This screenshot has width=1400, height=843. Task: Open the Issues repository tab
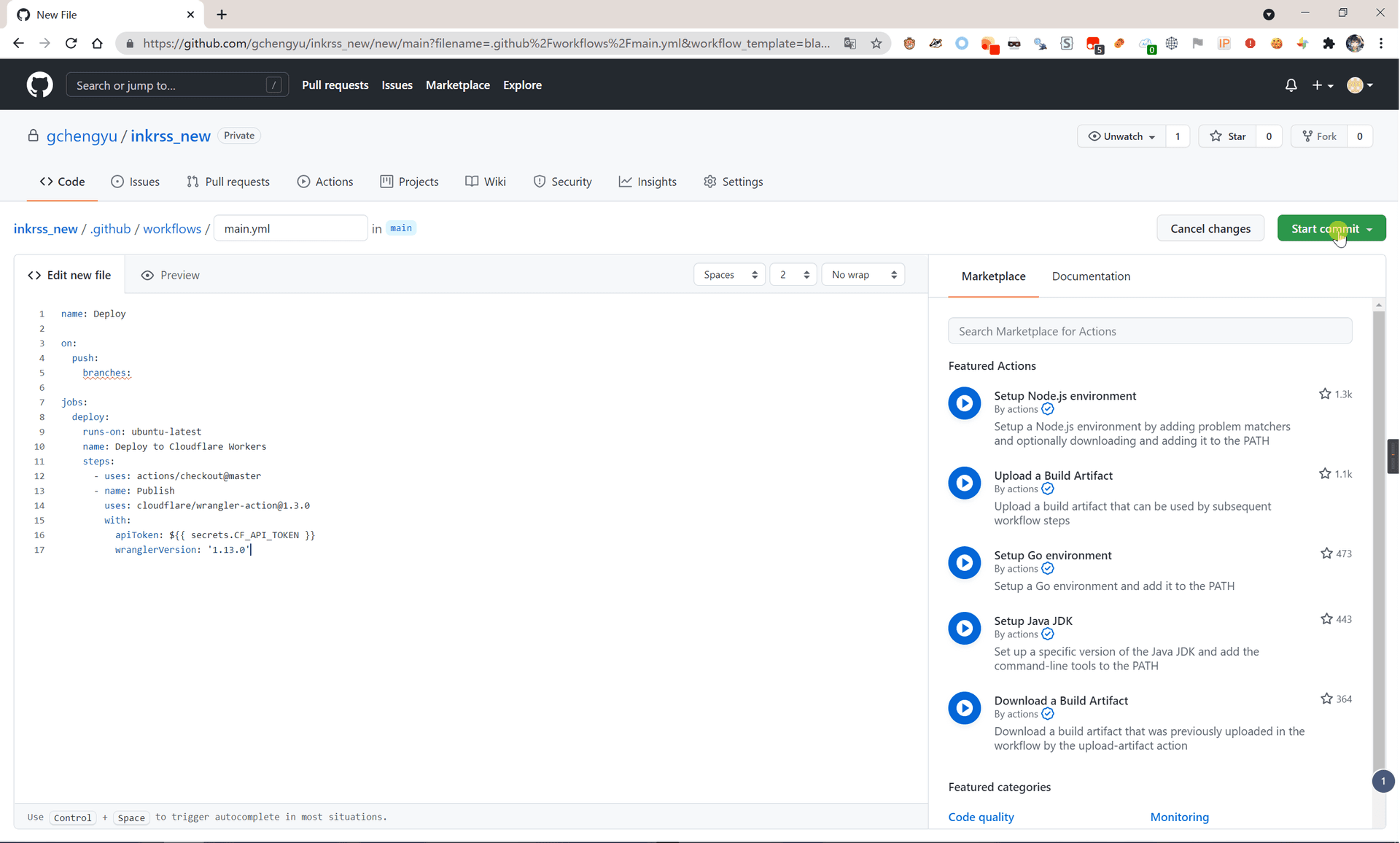pyautogui.click(x=135, y=182)
